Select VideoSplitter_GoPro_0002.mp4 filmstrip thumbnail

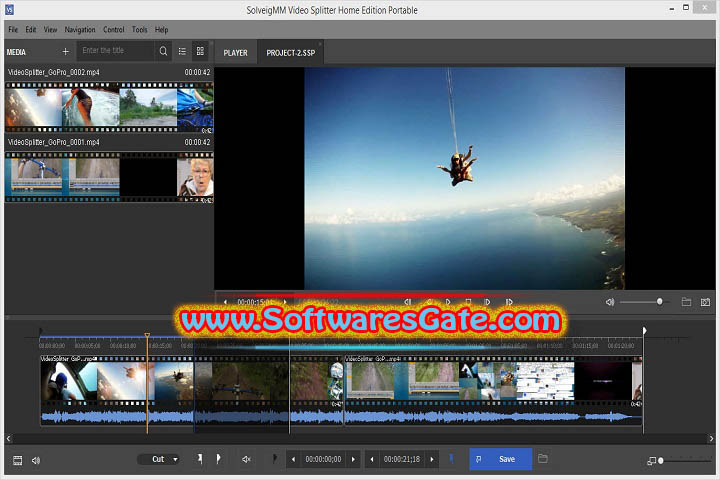[109, 107]
